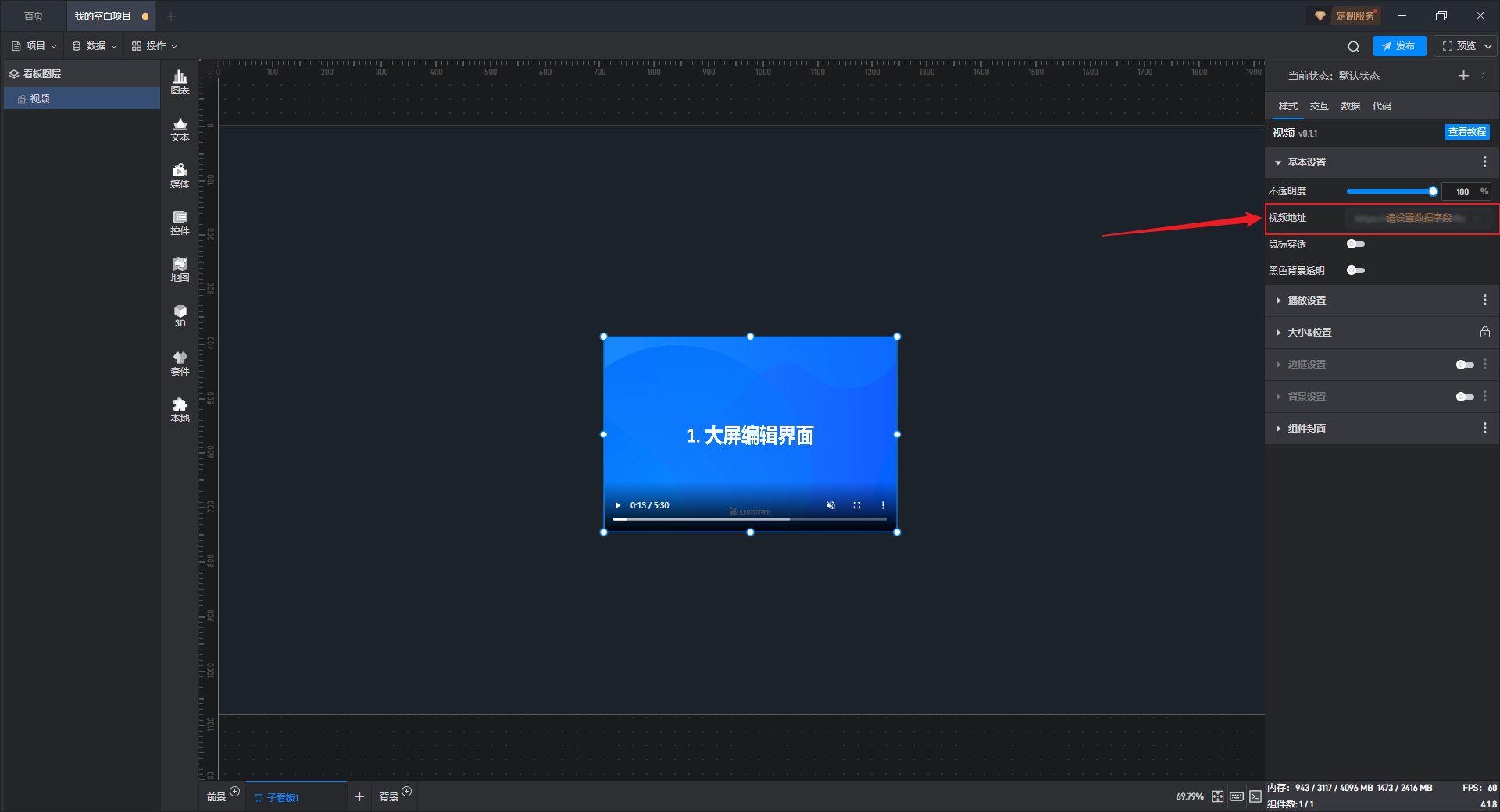This screenshot has height=812, width=1500.
Task: Open the keyboard shortcuts icon
Action: tap(1237, 796)
